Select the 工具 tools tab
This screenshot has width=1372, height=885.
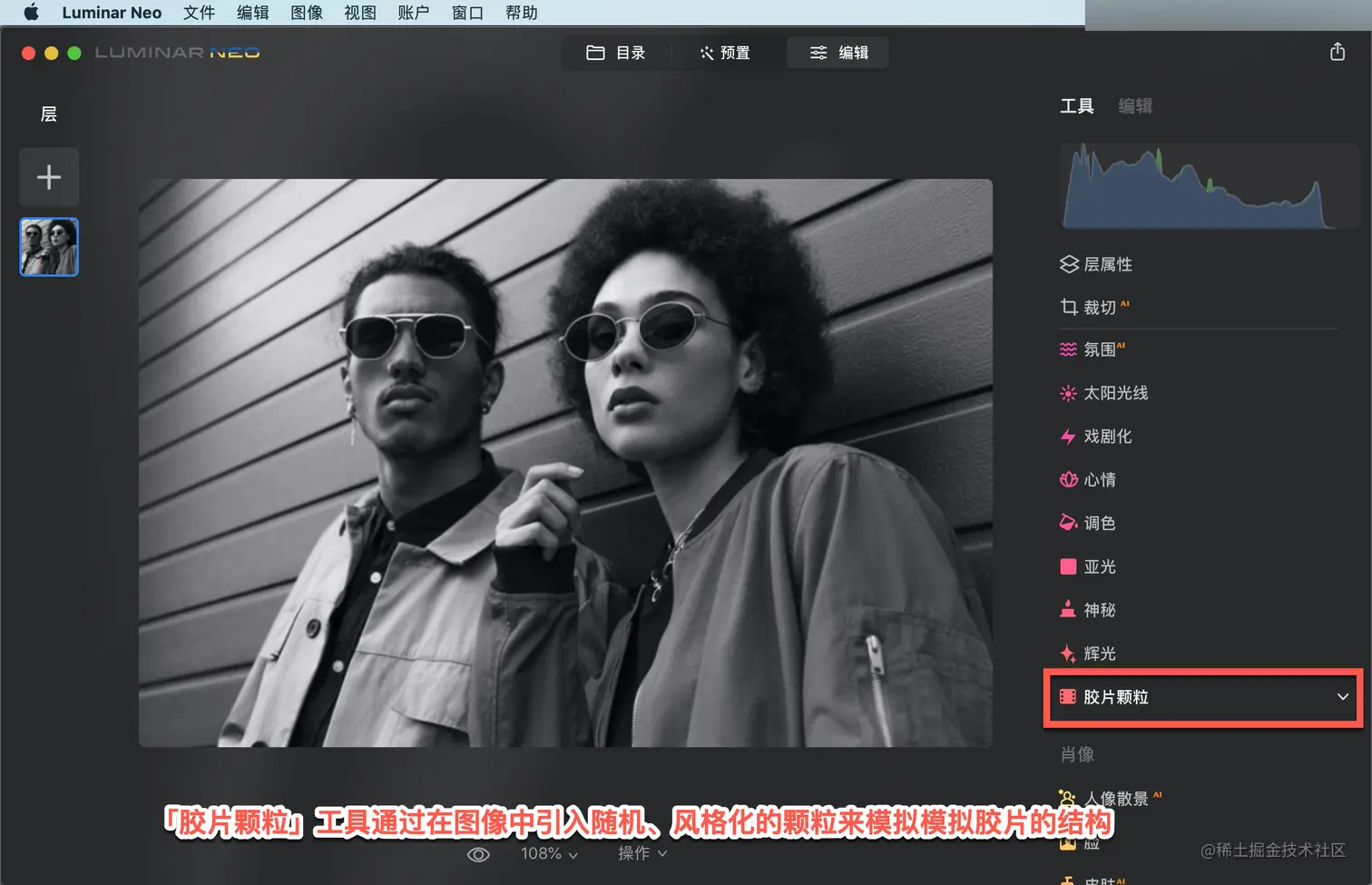point(1077,106)
